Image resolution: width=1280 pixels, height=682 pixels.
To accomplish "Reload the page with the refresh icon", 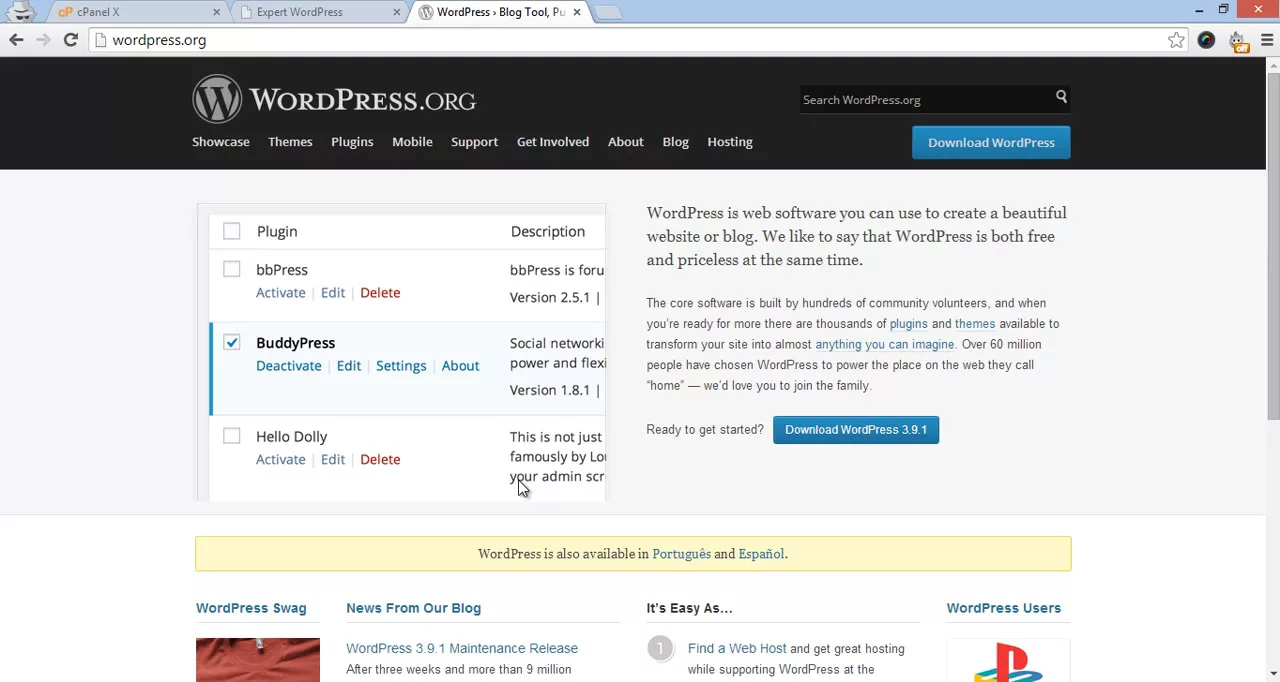I will 70,40.
